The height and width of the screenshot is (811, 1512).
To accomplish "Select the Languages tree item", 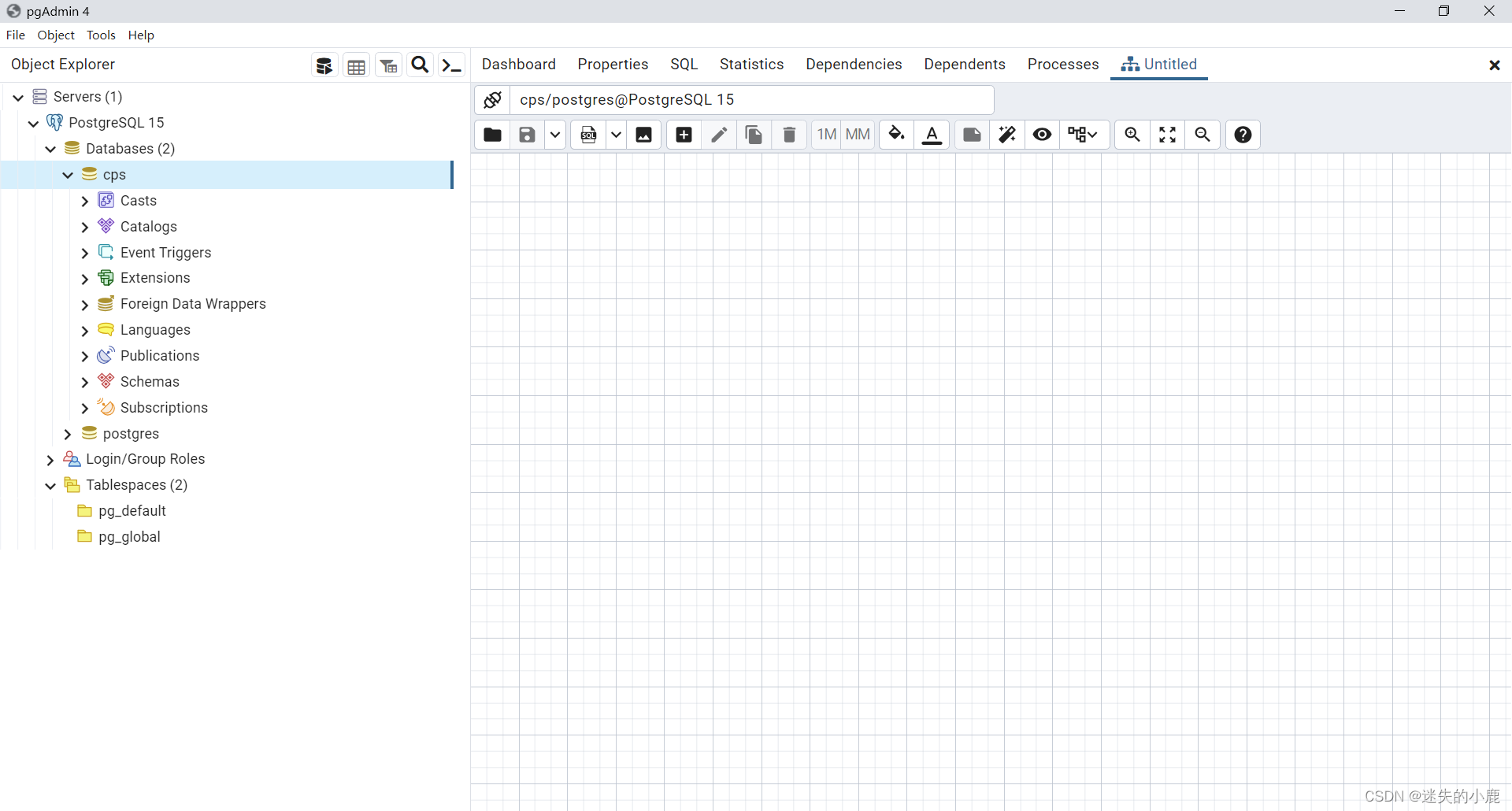I will point(155,330).
